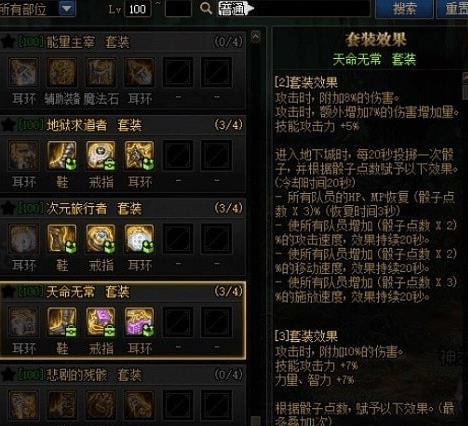
Task: Click the 重置 reset button
Action: (453, 9)
